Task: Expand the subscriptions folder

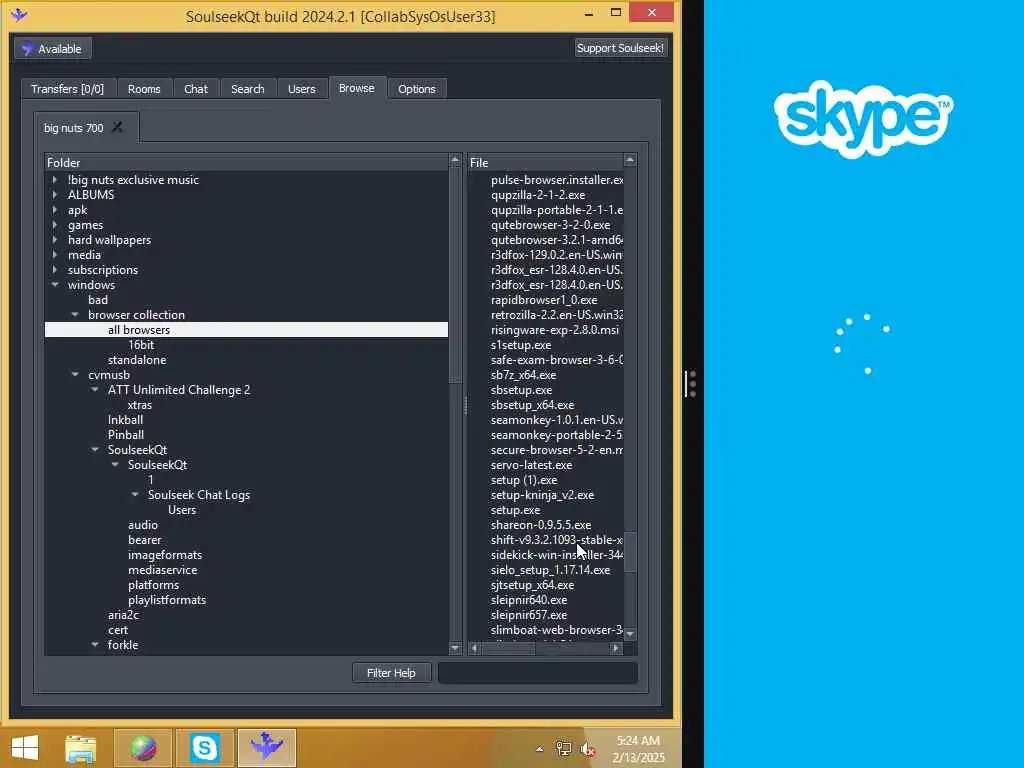Action: click(55, 270)
